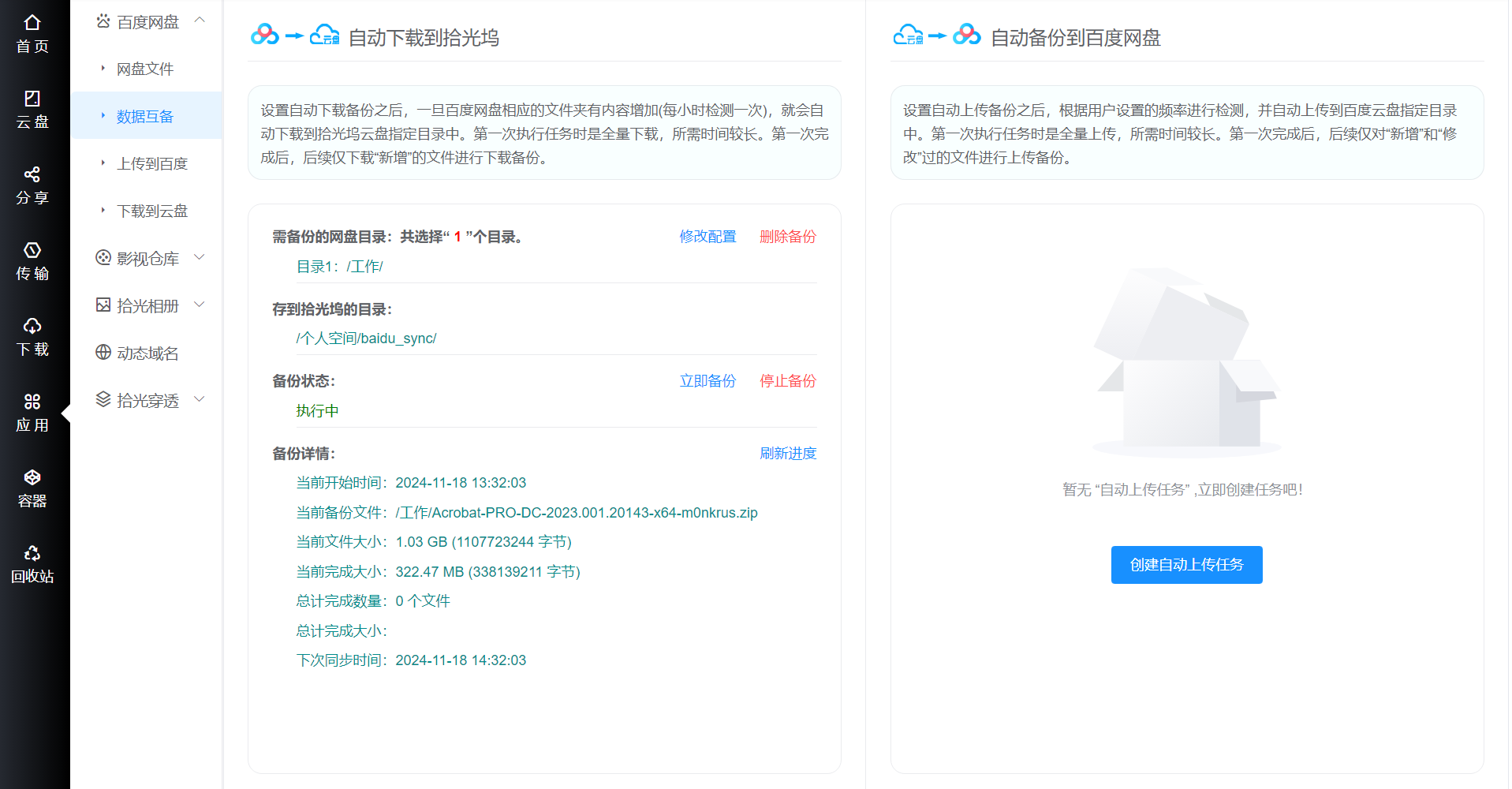The height and width of the screenshot is (789, 1512).
Task: Select 网盘文件 submenu item
Action: point(147,69)
